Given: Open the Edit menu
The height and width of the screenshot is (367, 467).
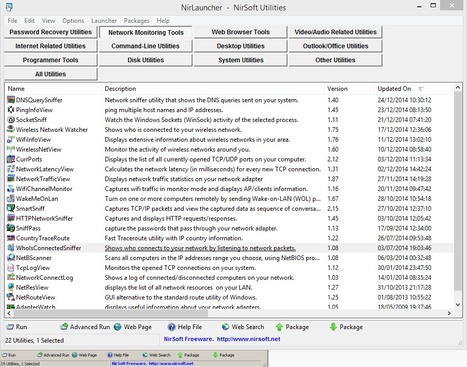Looking at the screenshot, I should point(29,21).
